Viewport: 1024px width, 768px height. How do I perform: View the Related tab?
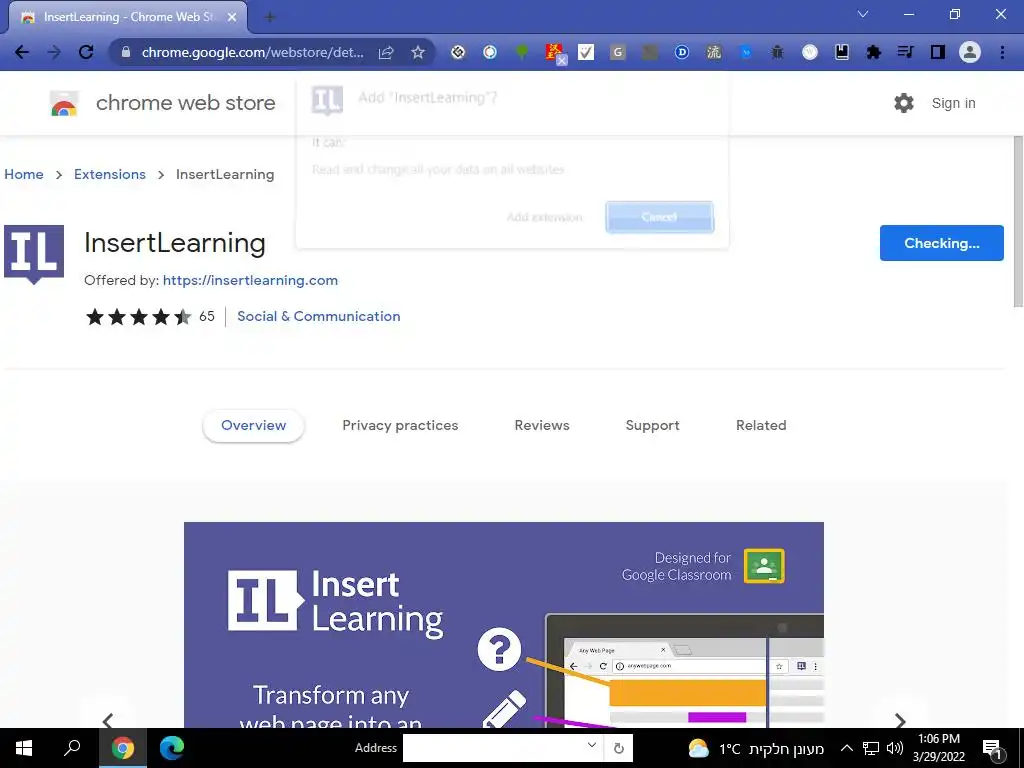point(761,425)
